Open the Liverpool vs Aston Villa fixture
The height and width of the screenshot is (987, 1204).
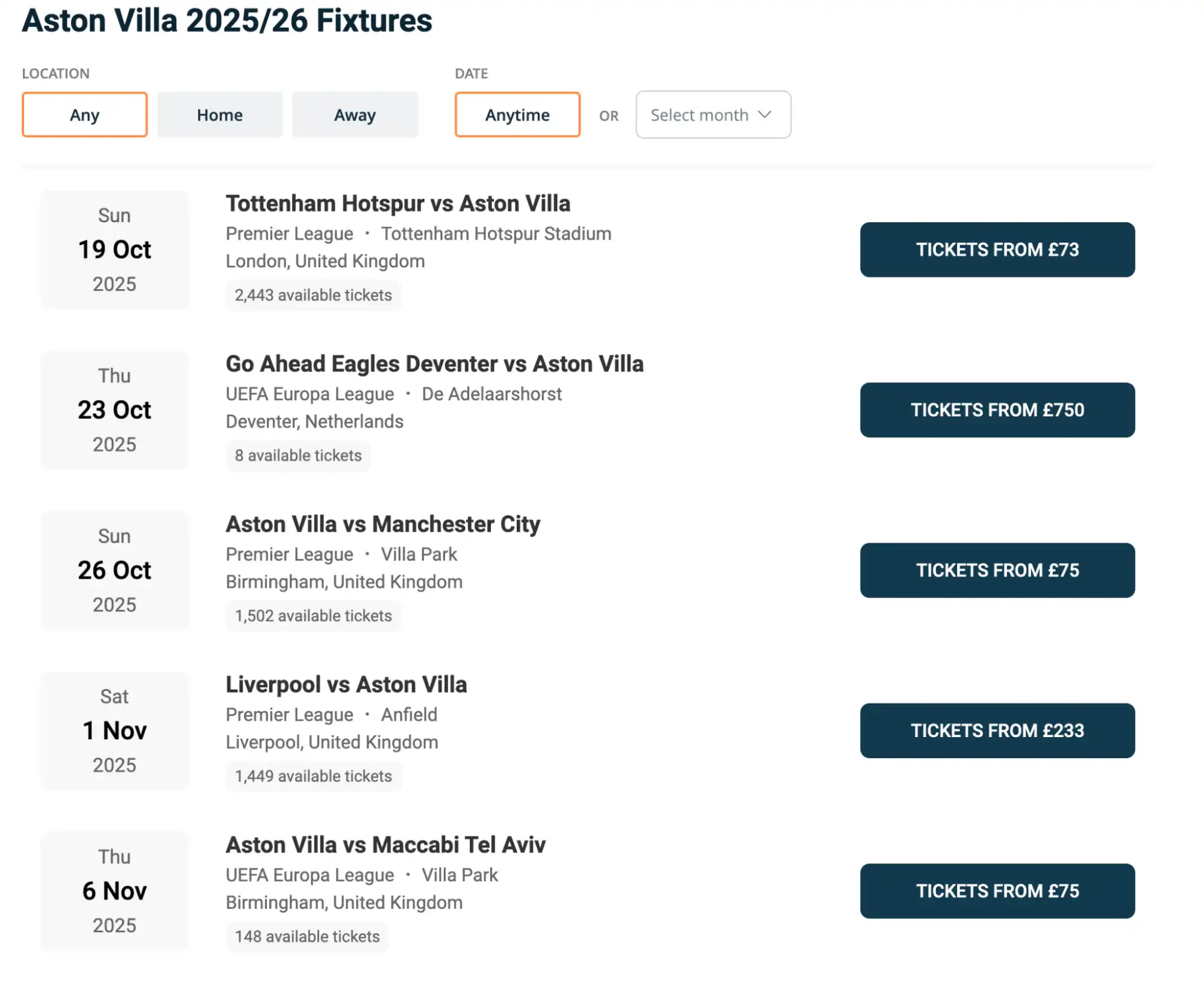[x=346, y=684]
